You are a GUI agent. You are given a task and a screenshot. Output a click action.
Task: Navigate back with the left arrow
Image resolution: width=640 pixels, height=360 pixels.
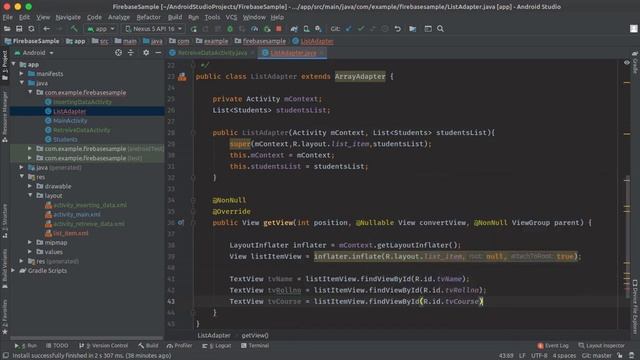point(47,29)
